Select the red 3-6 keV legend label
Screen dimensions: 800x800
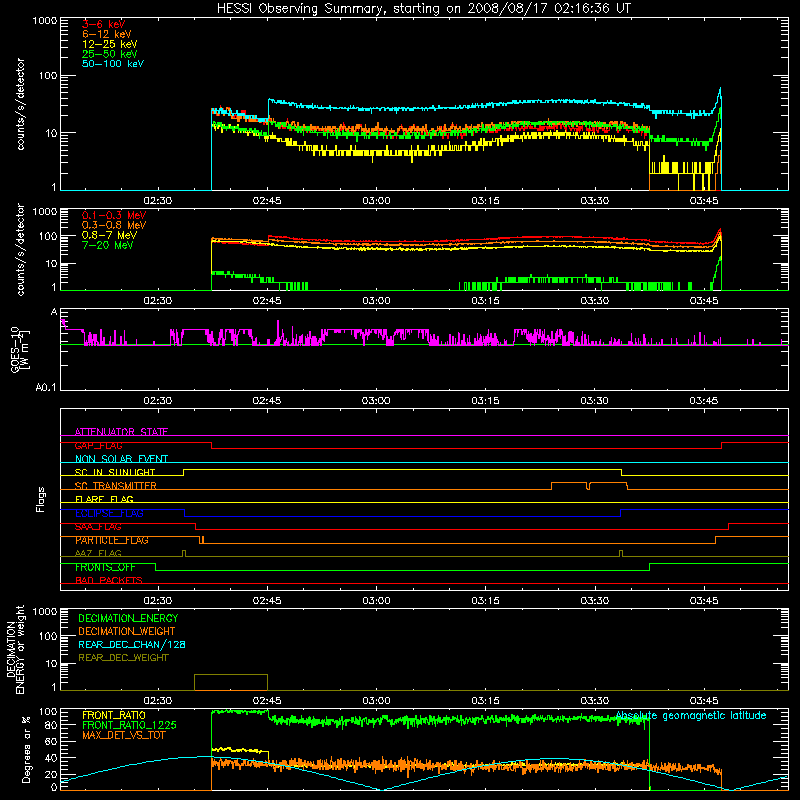pyautogui.click(x=104, y=24)
